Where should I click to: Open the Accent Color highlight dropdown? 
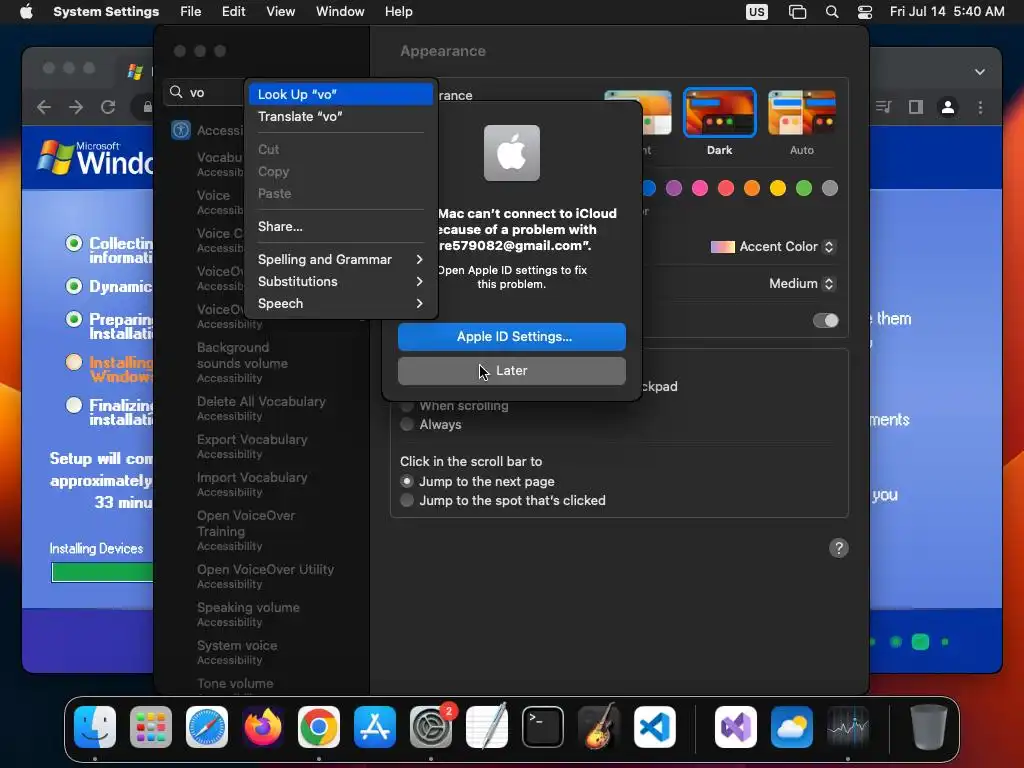(x=773, y=247)
